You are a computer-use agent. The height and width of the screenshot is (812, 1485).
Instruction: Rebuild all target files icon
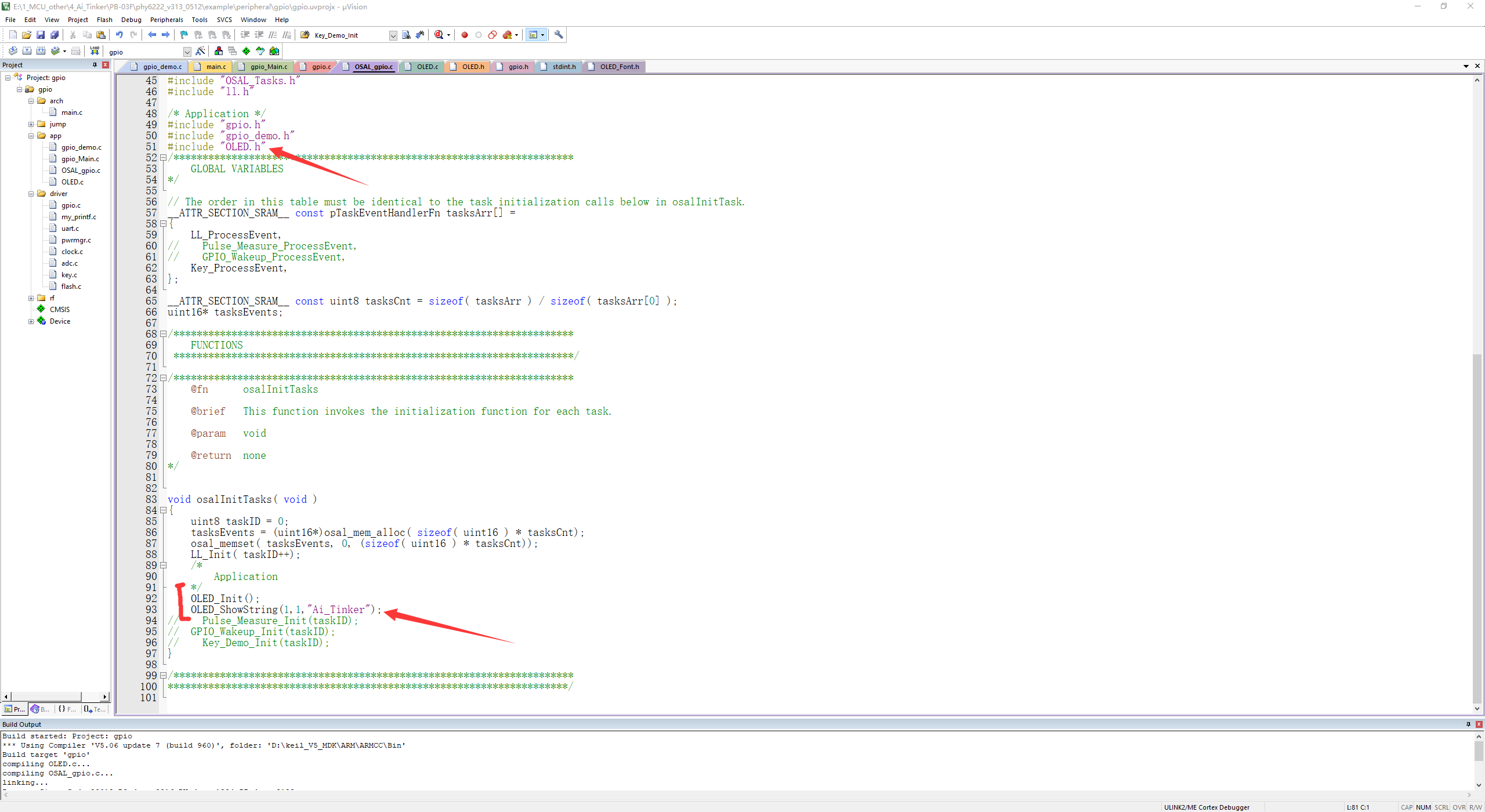tap(41, 51)
